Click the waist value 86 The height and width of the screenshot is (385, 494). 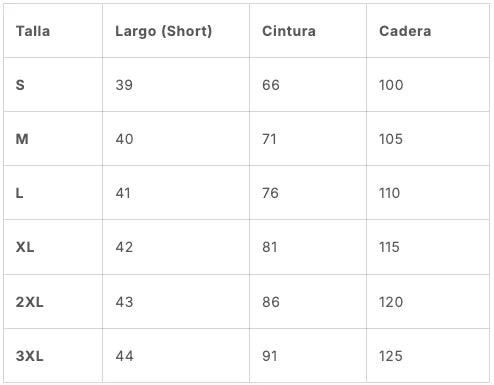[x=271, y=302]
